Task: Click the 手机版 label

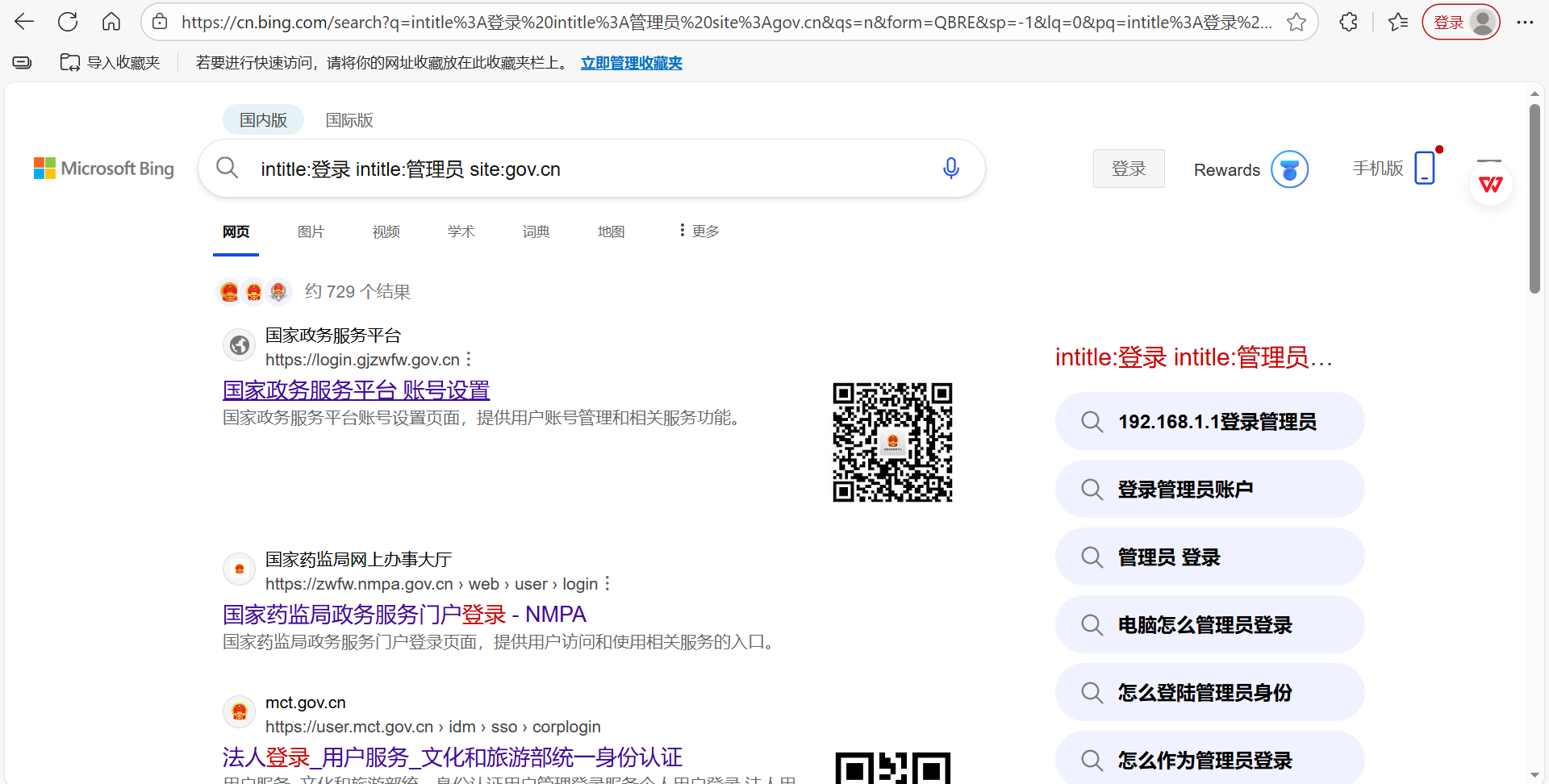Action: 1378,169
